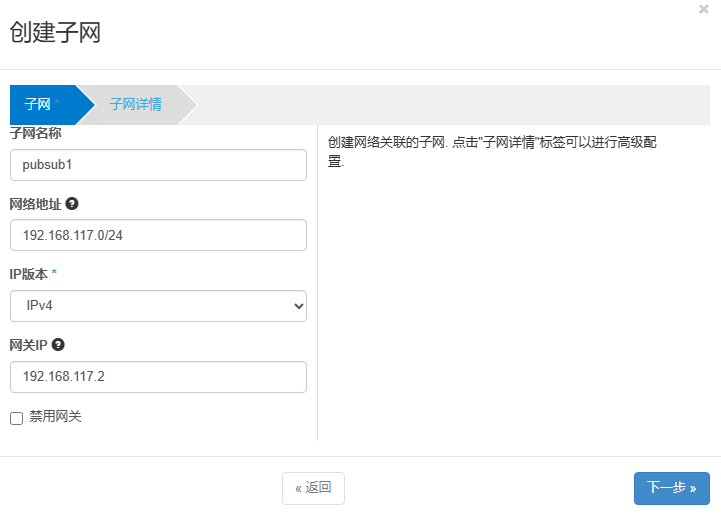This screenshot has height=515, width=721.
Task: Click the 创建子网 dialog title
Action: click(55, 32)
